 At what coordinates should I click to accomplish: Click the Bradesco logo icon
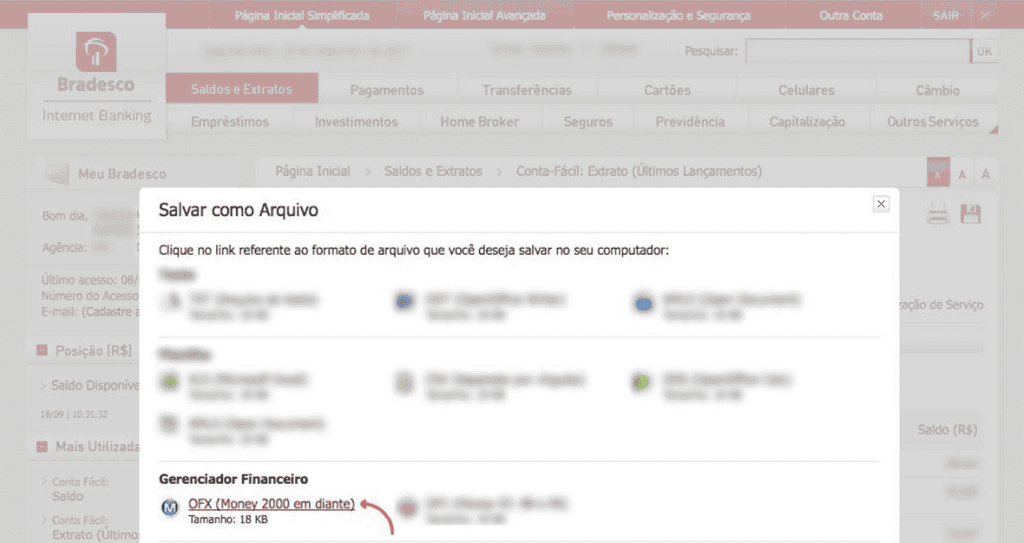(96, 52)
